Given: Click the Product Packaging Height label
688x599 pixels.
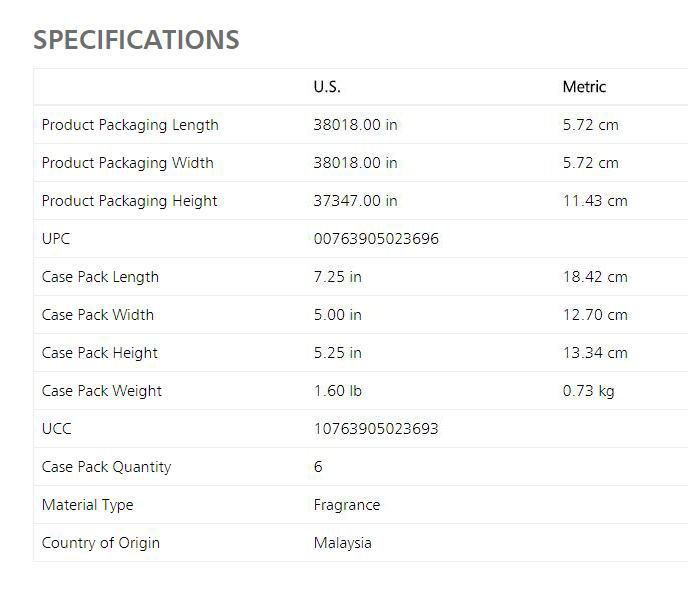Looking at the screenshot, I should (129, 201).
